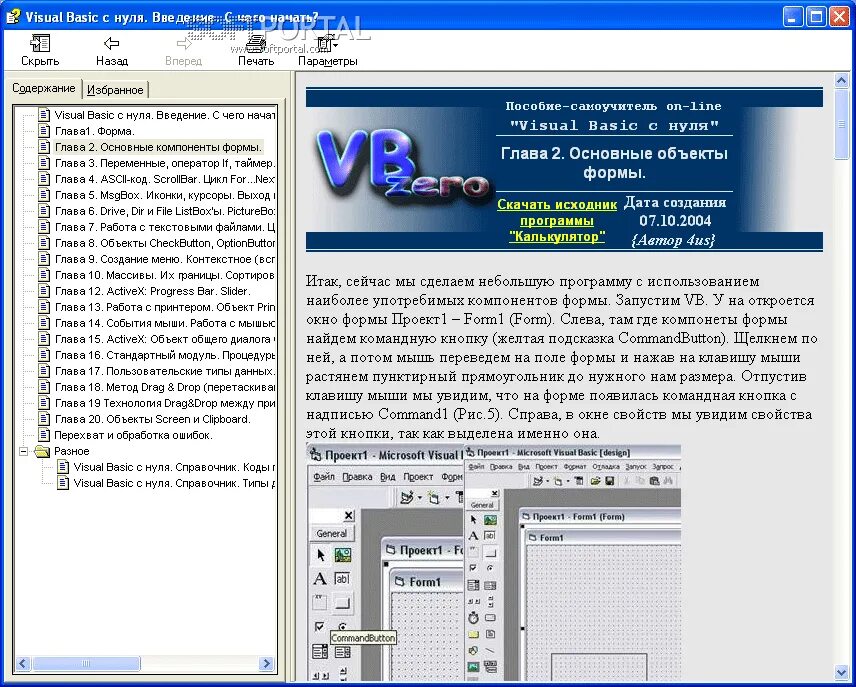
Task: Open Глава 9. Создание меню
Action: (164, 259)
